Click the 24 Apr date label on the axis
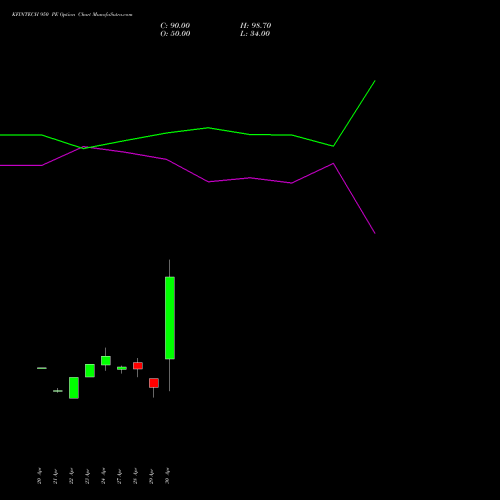The height and width of the screenshot is (500, 500). coord(103,476)
